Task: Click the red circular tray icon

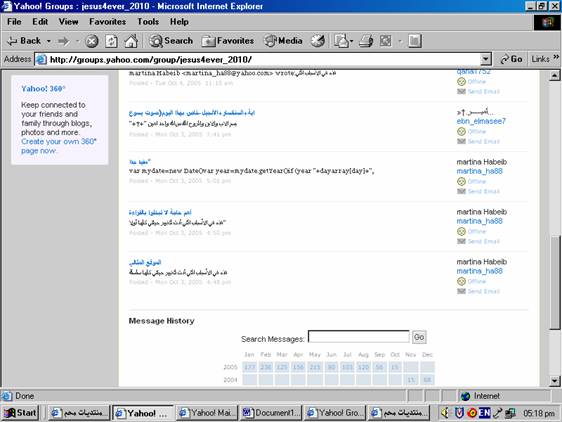Action: pos(472,413)
